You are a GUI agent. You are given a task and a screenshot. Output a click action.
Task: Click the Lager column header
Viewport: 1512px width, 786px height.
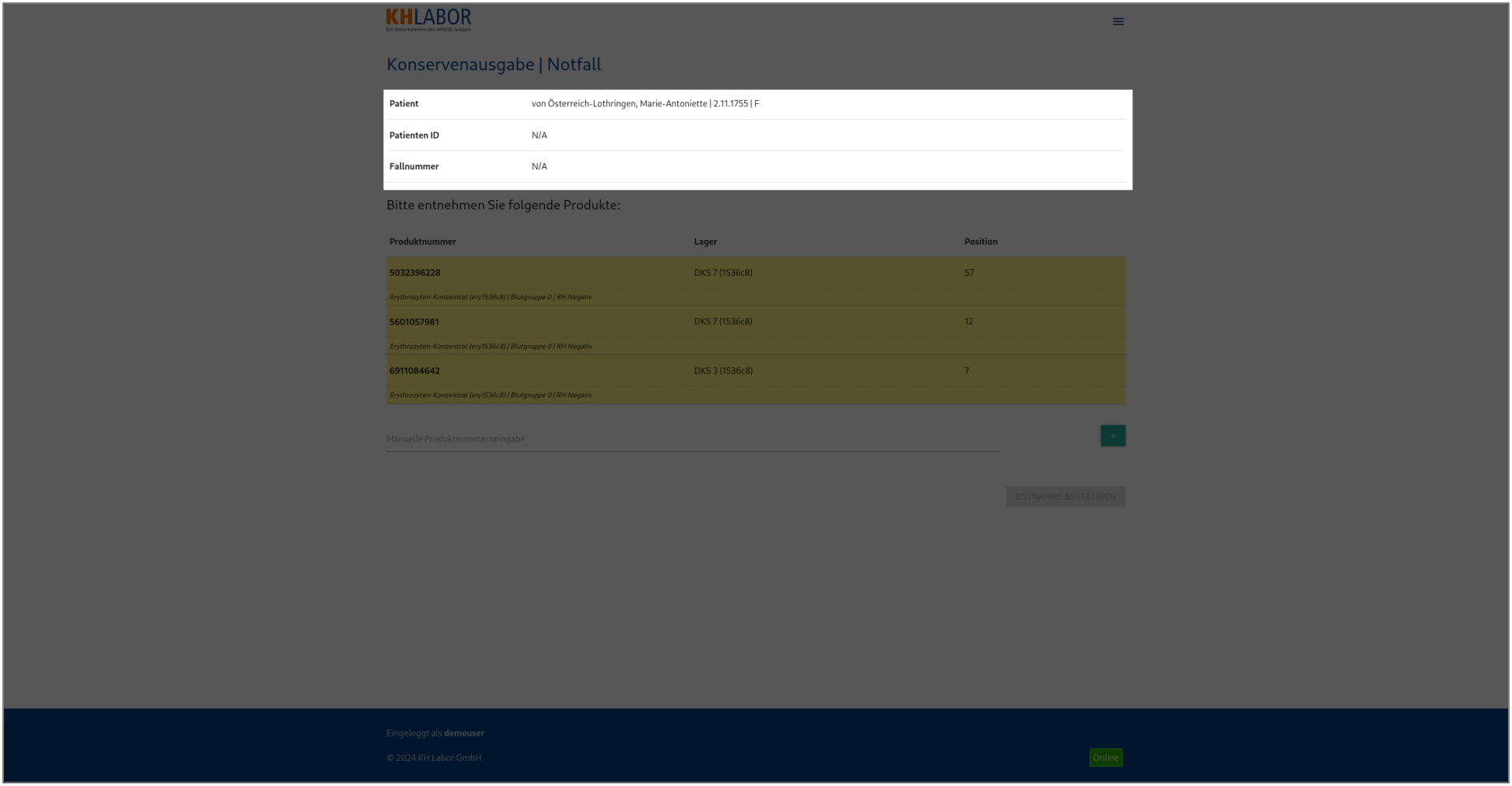point(705,242)
